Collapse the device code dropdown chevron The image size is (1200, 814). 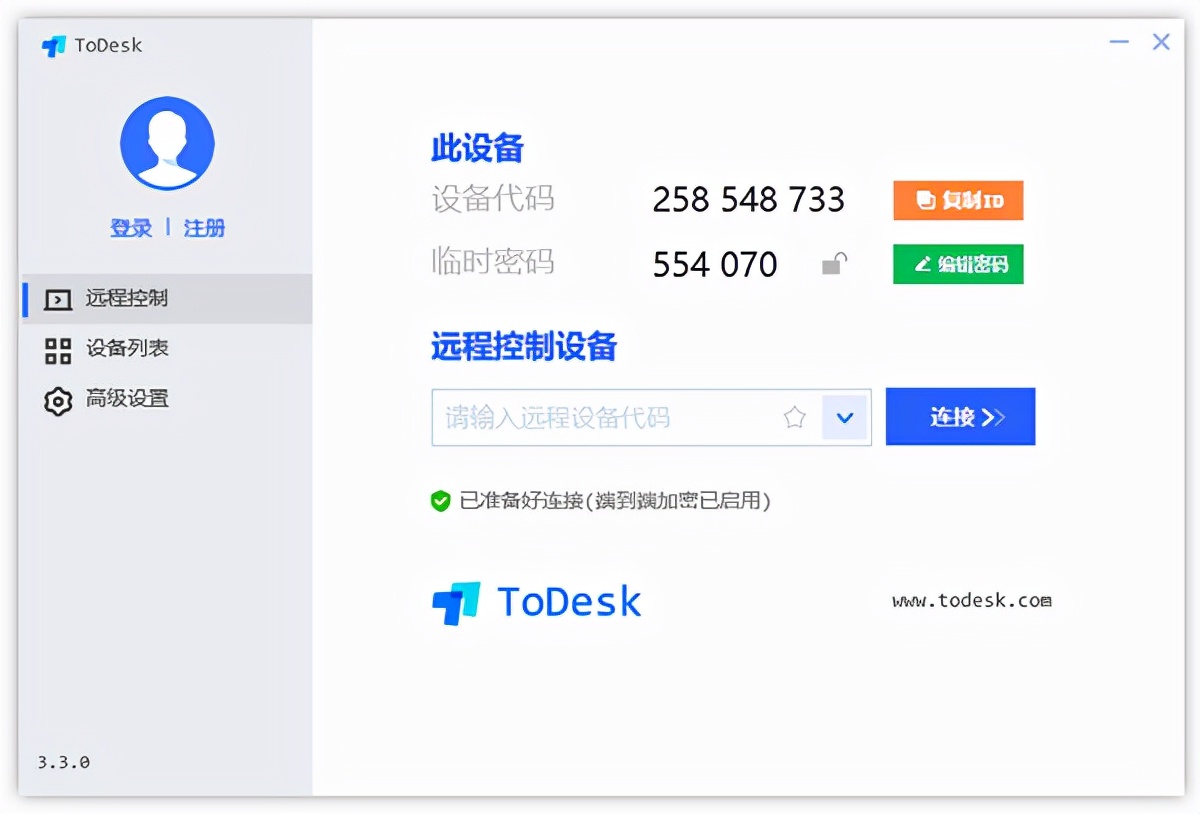pyautogui.click(x=845, y=417)
